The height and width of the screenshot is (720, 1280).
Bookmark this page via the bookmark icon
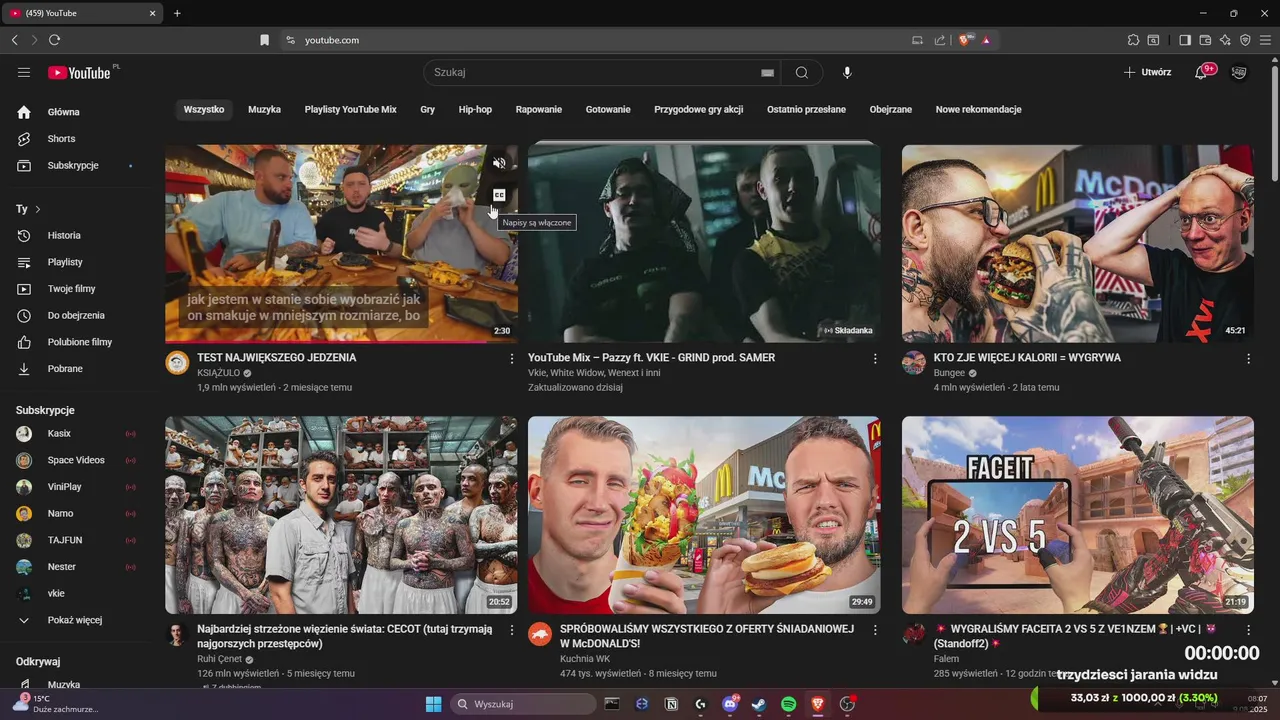coord(264,40)
